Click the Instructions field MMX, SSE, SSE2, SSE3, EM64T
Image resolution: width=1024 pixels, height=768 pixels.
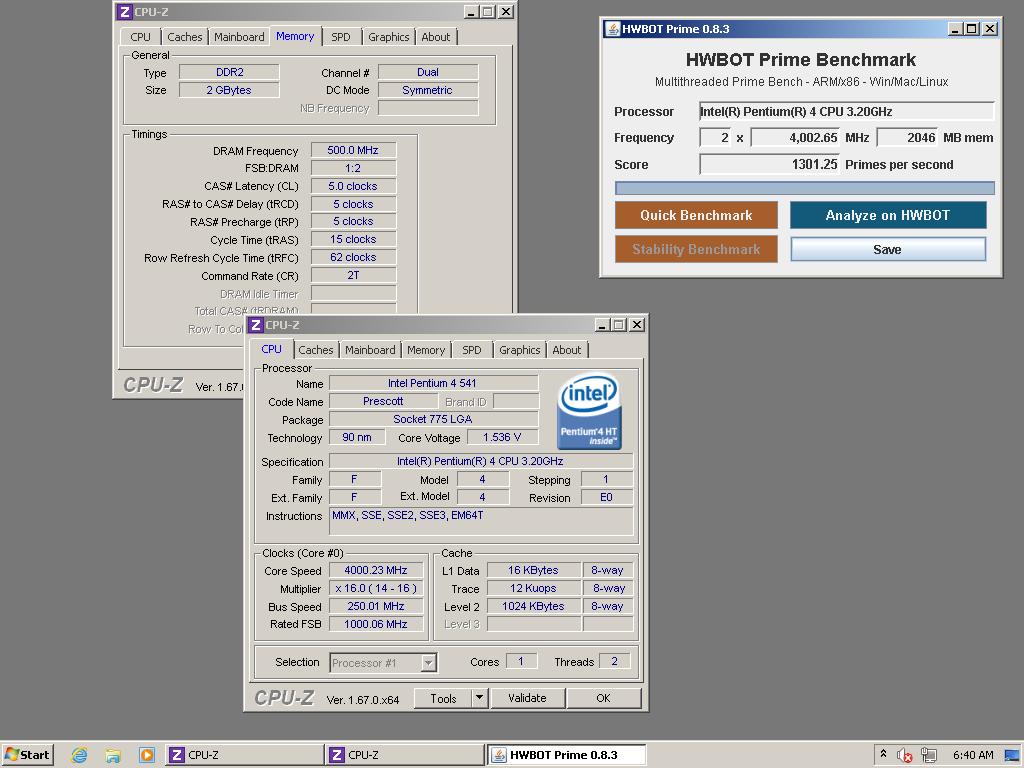481,522
